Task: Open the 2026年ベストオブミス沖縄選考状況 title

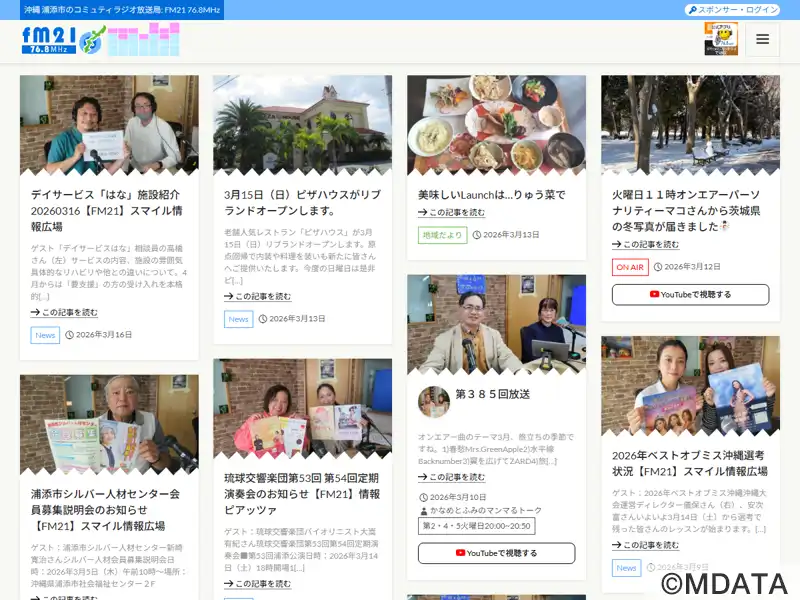Action: coord(690,463)
